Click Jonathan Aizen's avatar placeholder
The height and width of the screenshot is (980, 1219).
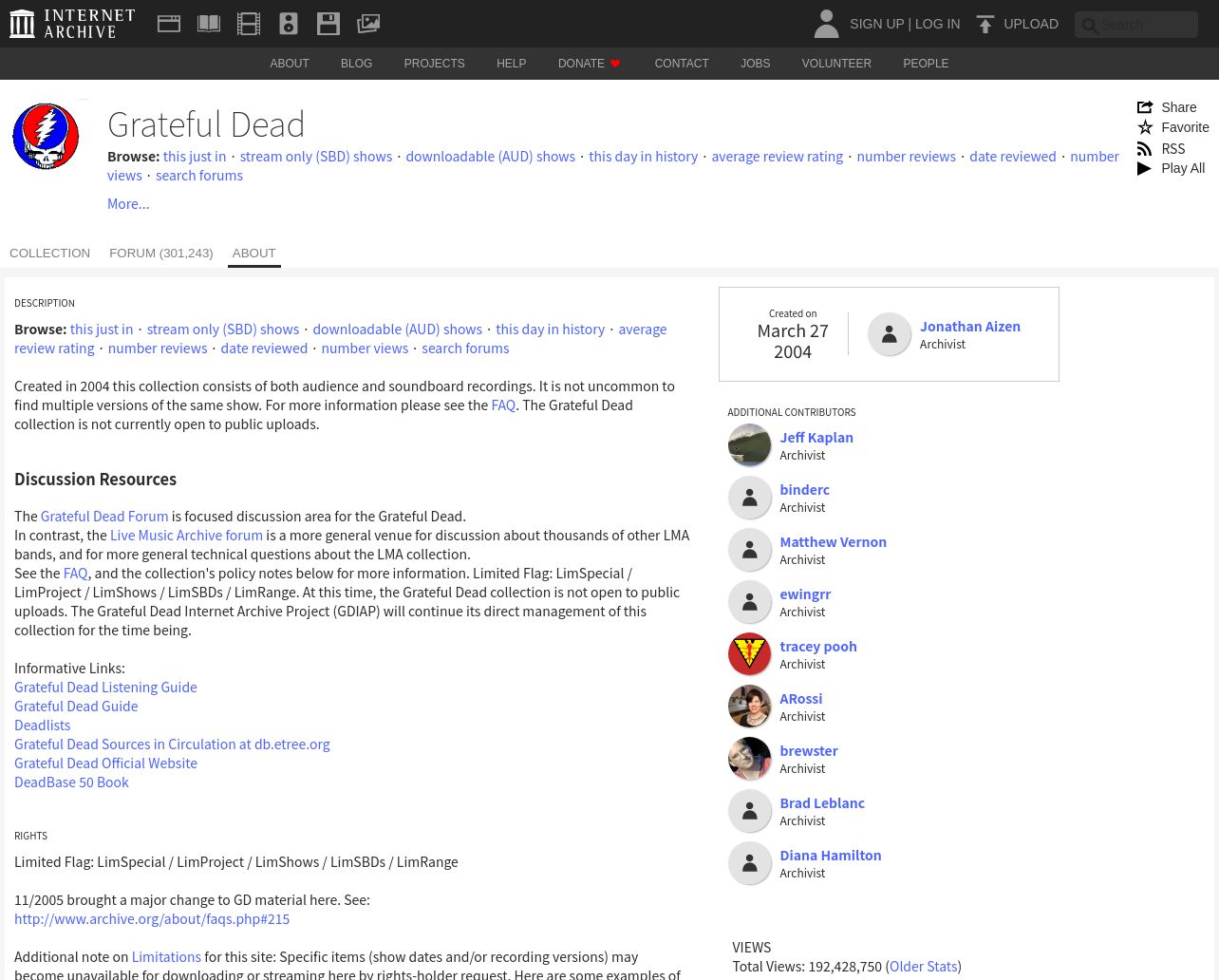click(890, 334)
